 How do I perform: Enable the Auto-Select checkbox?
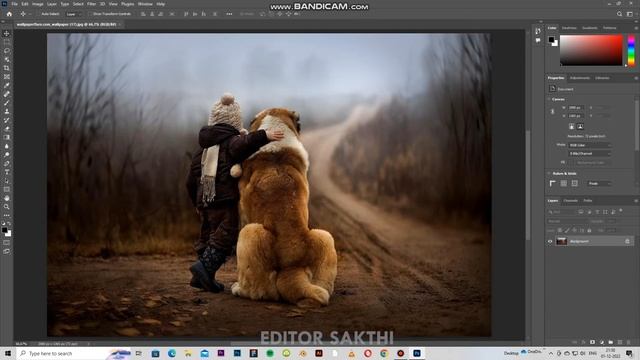pos(39,14)
